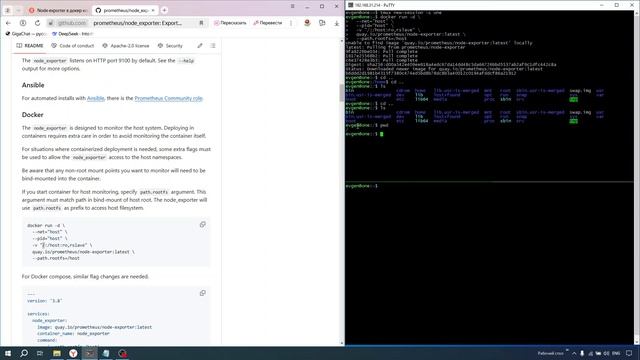The image size is (640, 360).
Task: Open Task View on the taskbar
Action: point(40,353)
